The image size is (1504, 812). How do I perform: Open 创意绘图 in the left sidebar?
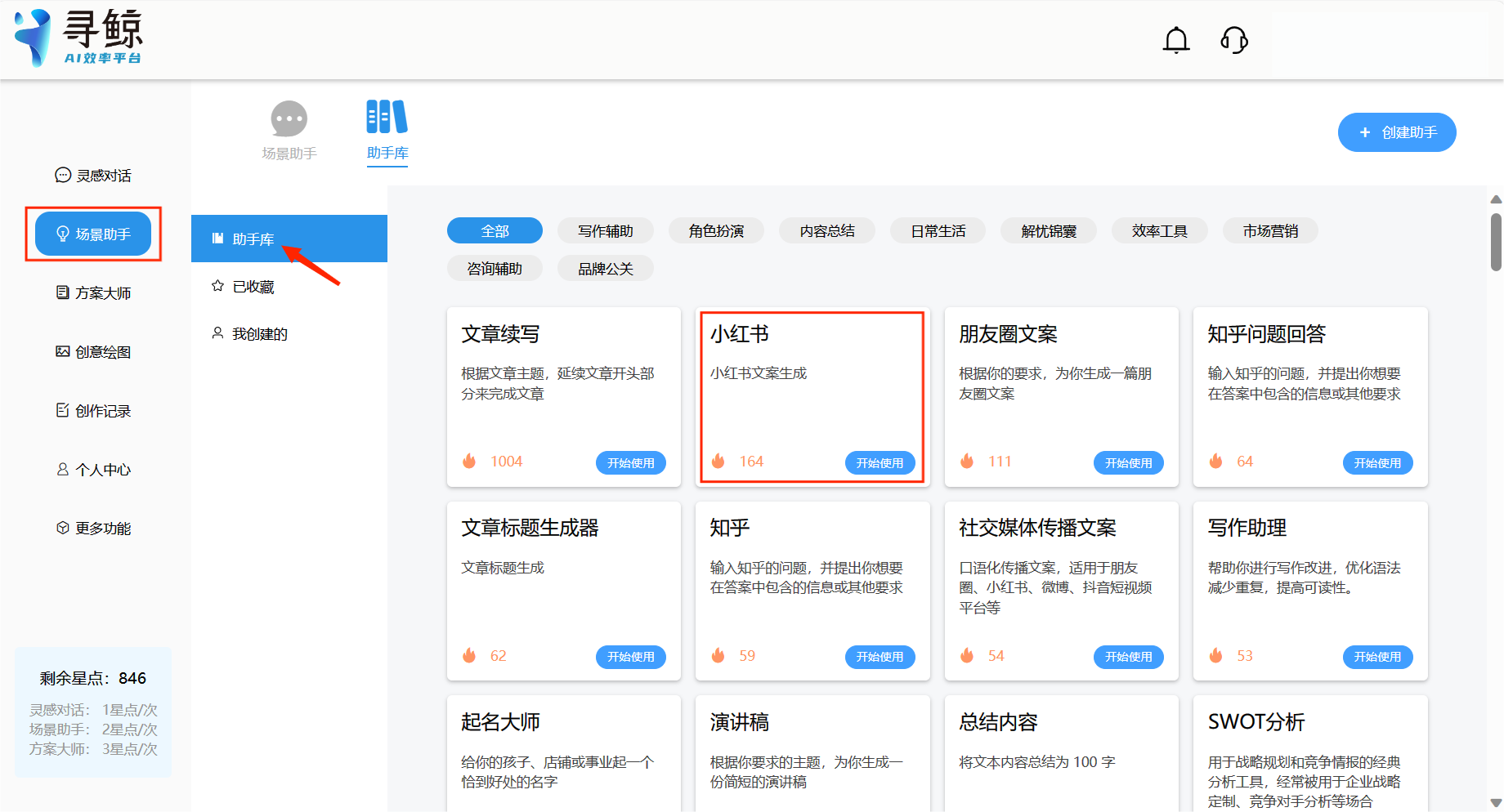pyautogui.click(x=93, y=352)
